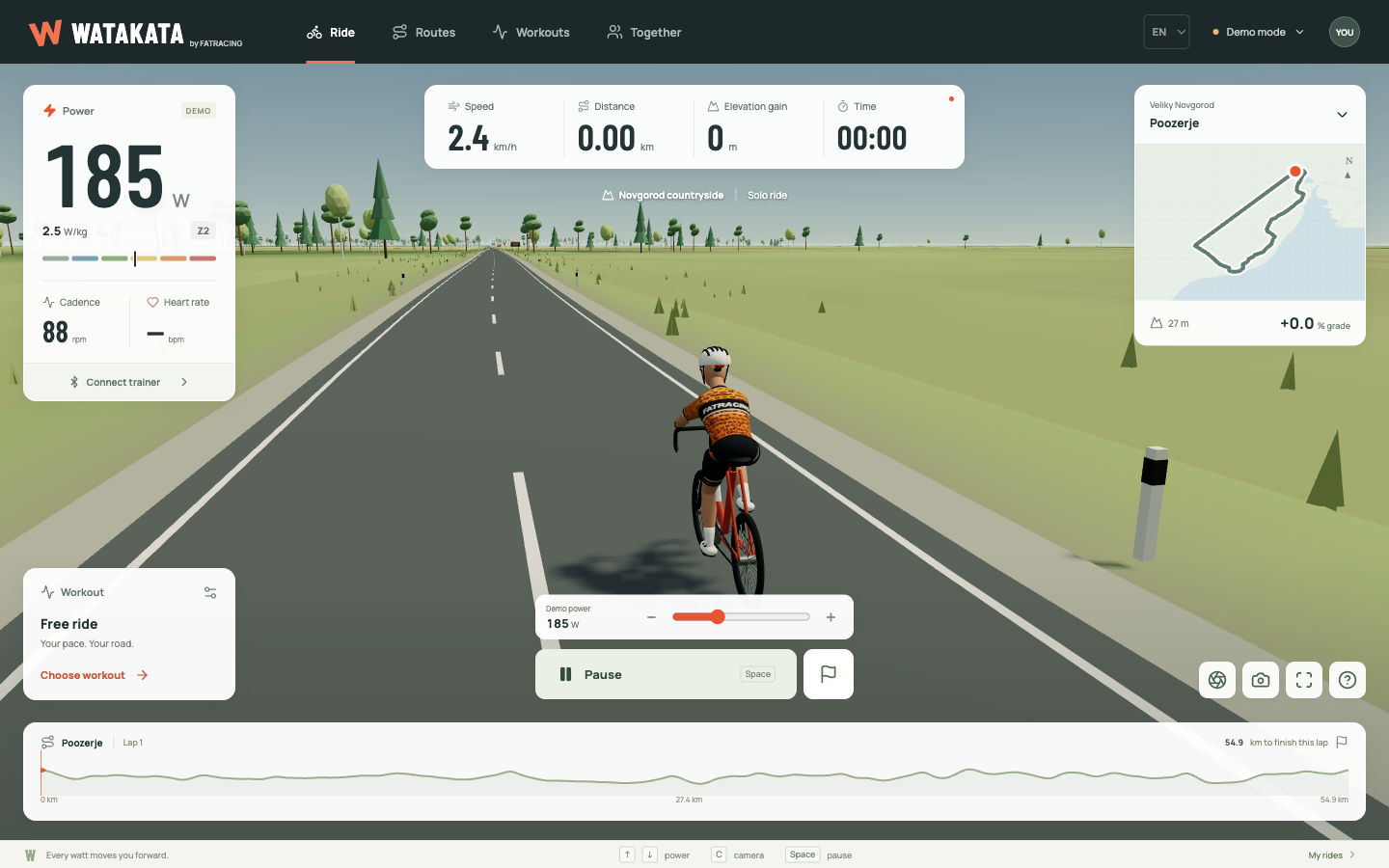This screenshot has height=868, width=1389.
Task: Open My rides link
Action: pyautogui.click(x=1332, y=854)
